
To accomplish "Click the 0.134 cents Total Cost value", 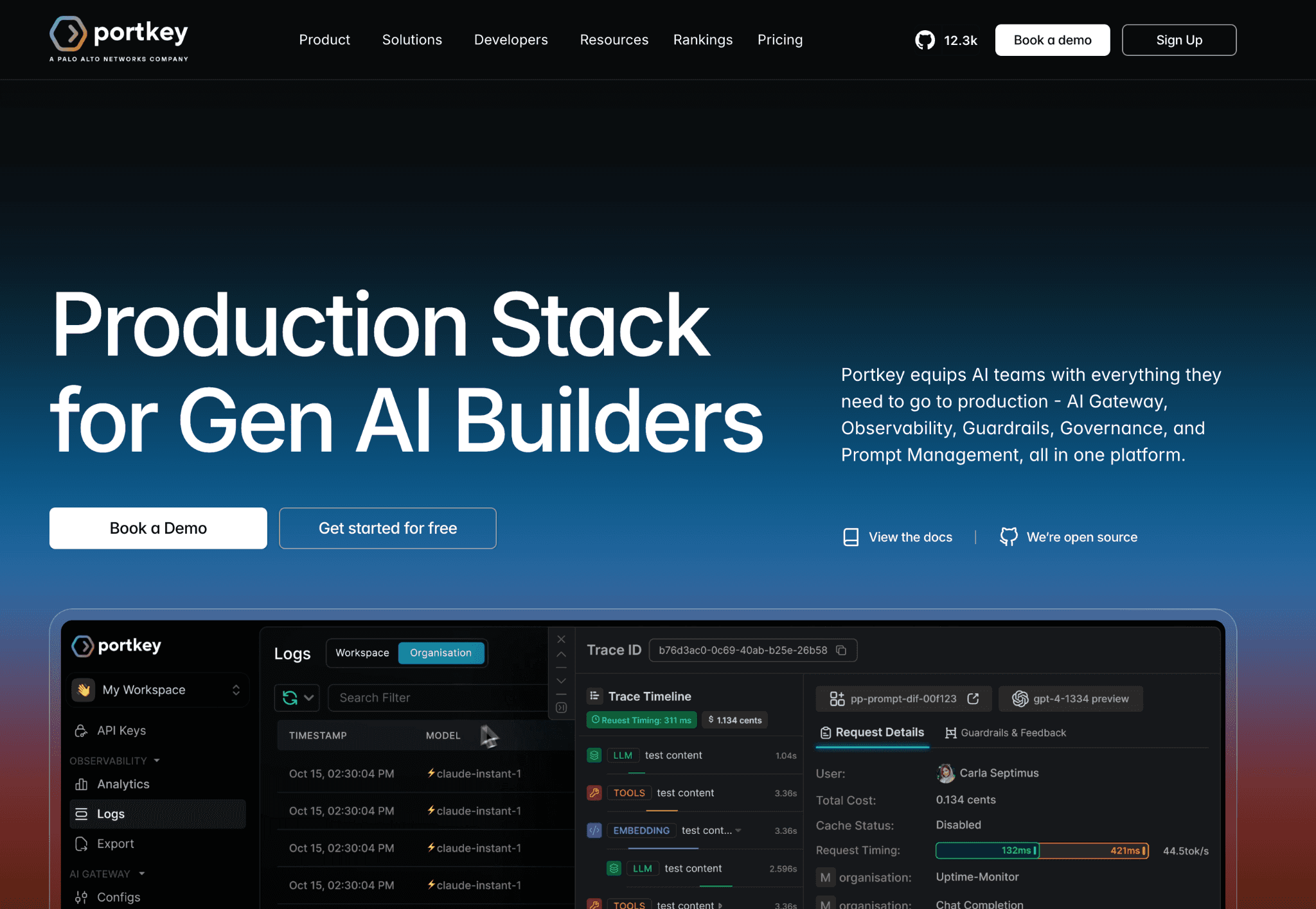I will click(966, 800).
